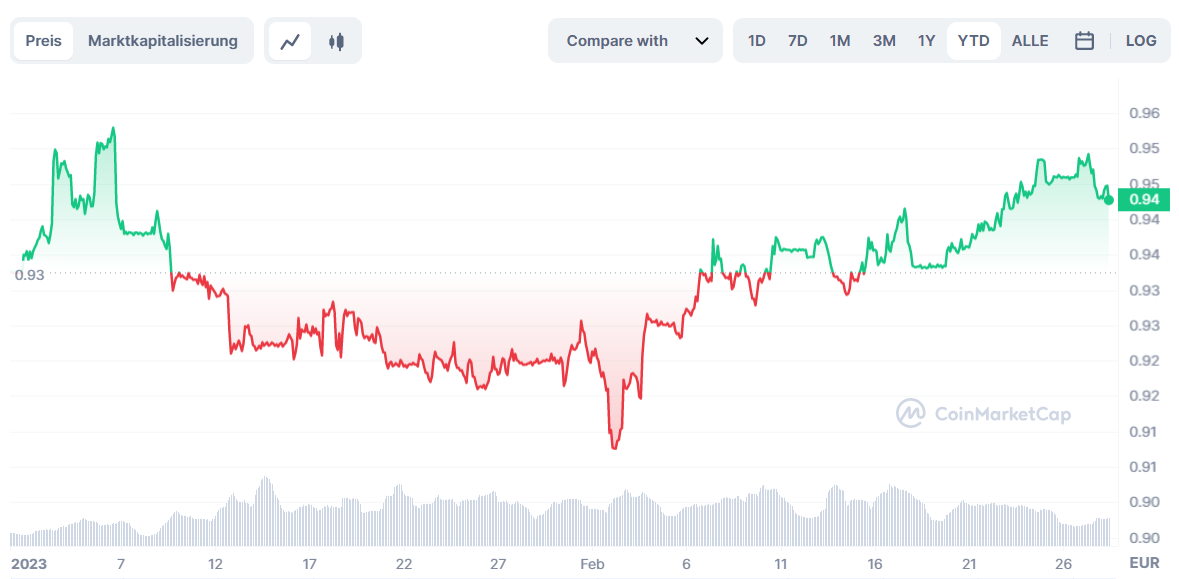Switch to candlestick chart icon
This screenshot has width=1179, height=579.
click(336, 41)
